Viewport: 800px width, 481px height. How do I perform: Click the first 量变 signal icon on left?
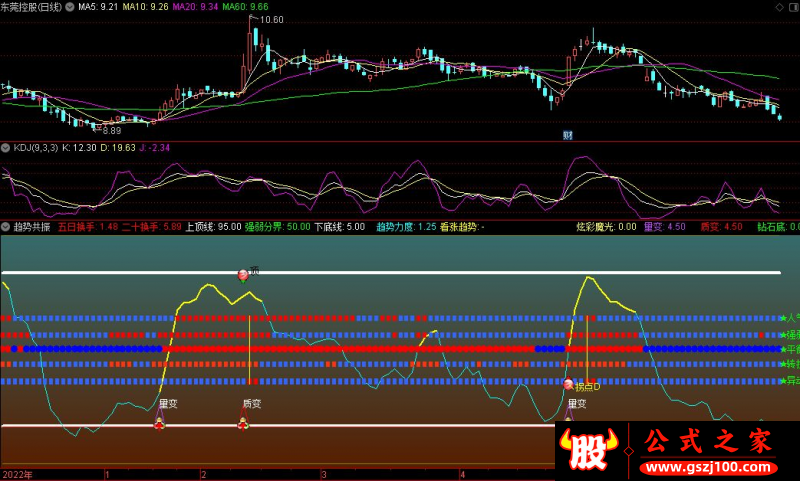[159, 423]
